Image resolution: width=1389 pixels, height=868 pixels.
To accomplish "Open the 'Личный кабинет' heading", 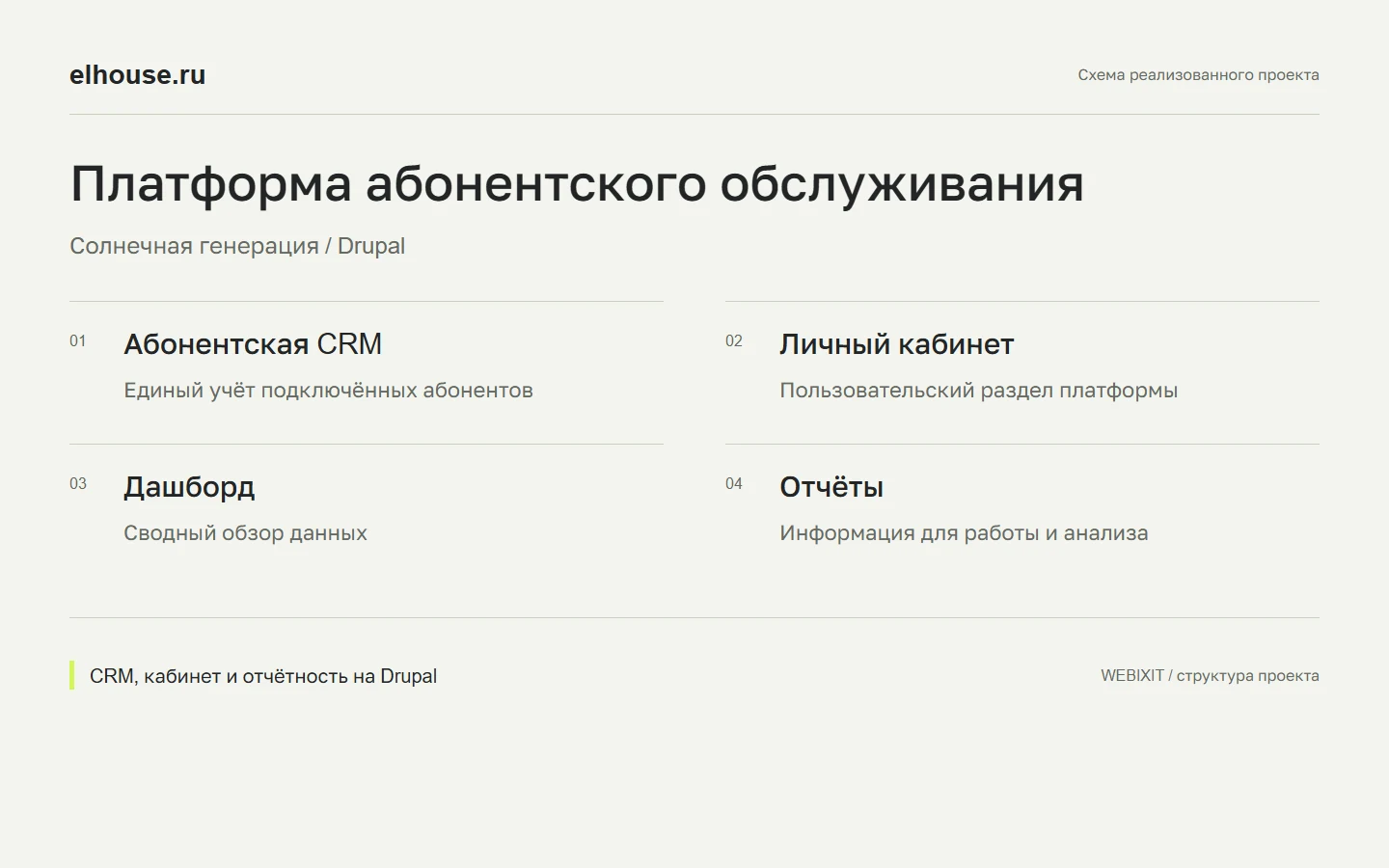I will click(x=896, y=344).
